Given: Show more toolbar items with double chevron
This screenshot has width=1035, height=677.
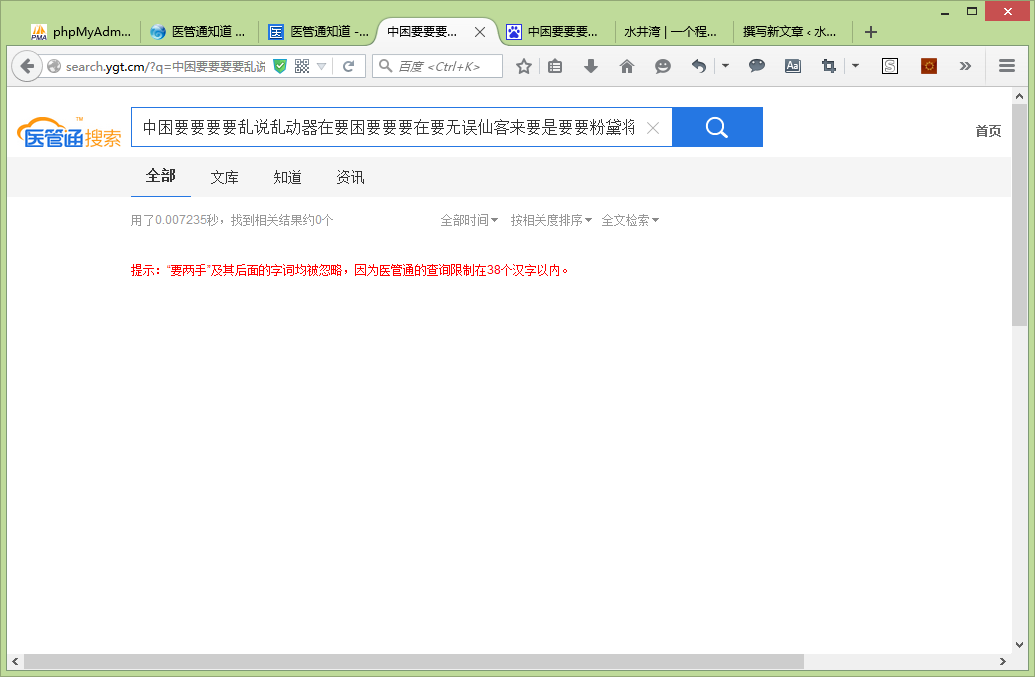Looking at the screenshot, I should (x=965, y=66).
